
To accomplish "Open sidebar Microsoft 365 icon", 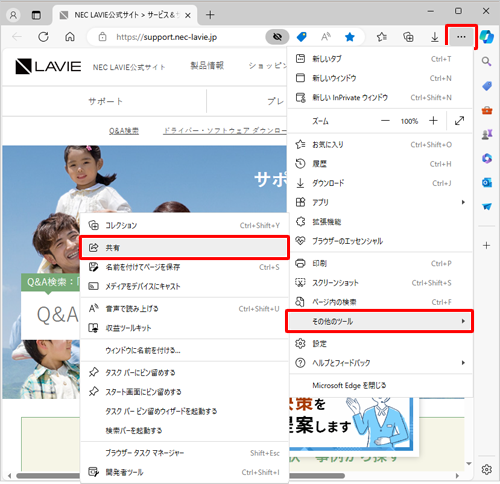I will click(x=487, y=158).
